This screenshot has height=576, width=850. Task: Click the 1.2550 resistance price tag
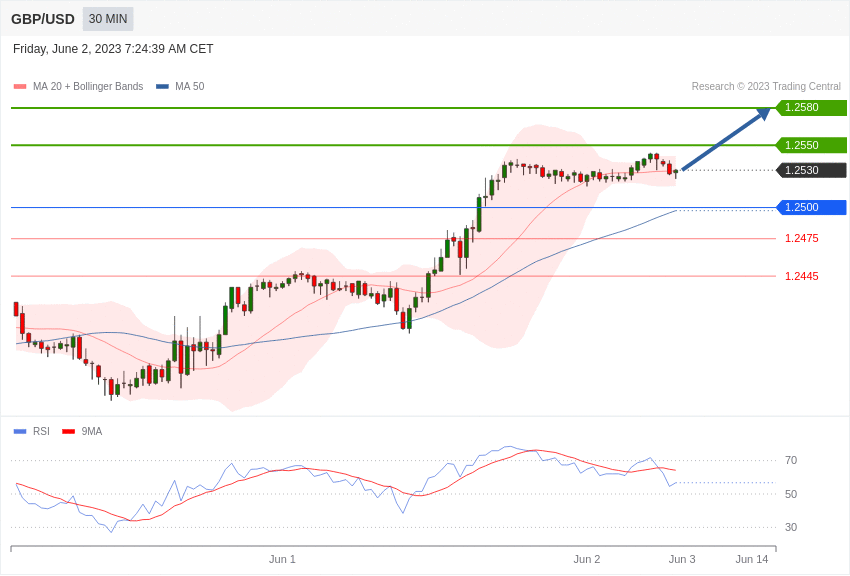[x=811, y=145]
